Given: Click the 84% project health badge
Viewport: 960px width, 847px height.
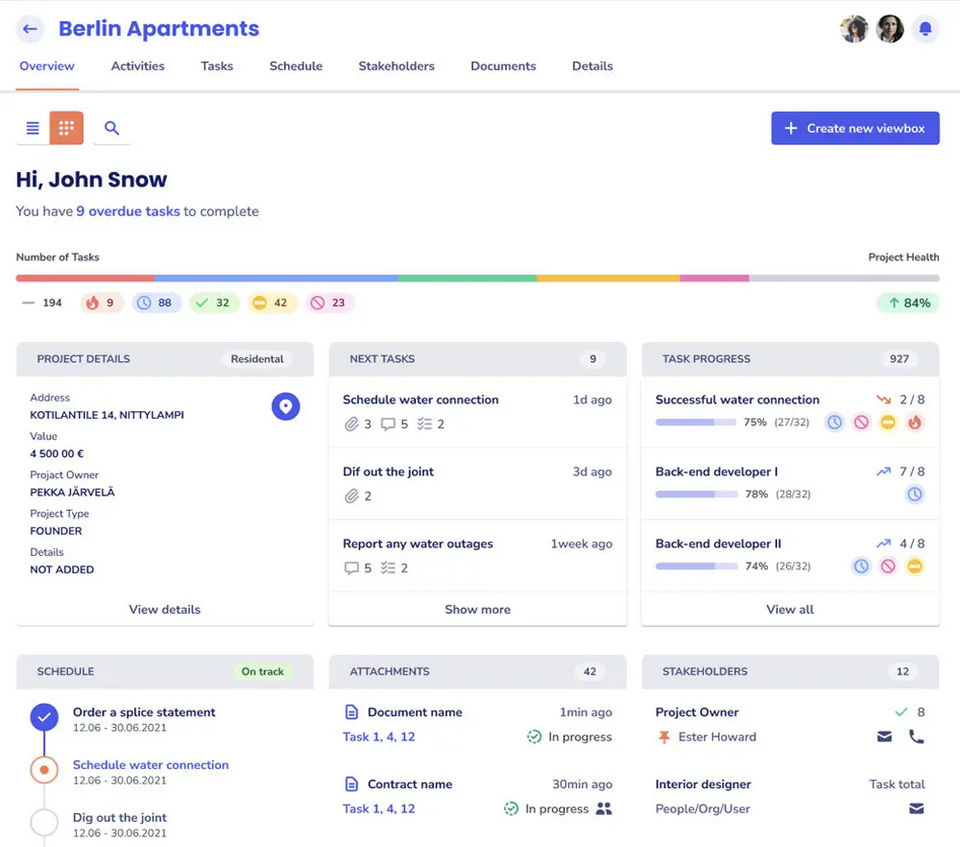Looking at the screenshot, I should point(908,303).
